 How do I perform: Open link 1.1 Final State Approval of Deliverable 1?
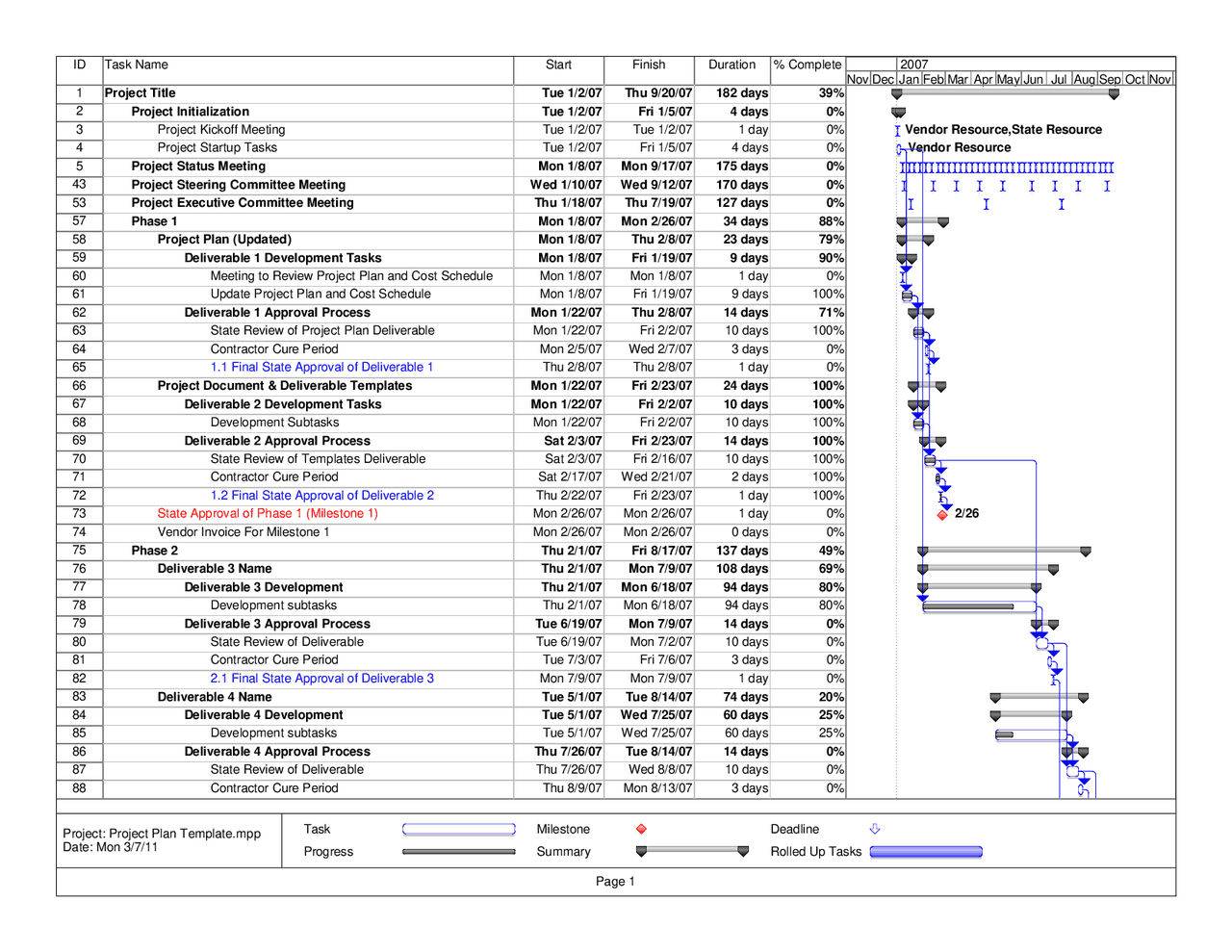coord(324,367)
